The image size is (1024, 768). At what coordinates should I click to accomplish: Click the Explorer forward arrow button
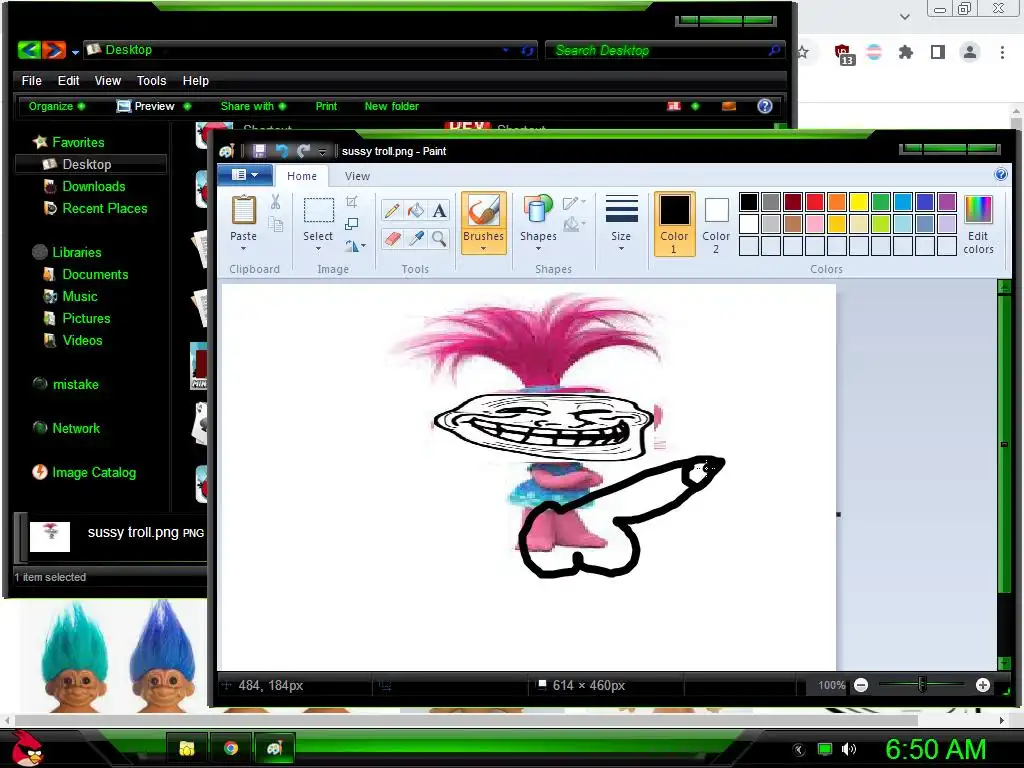54,50
